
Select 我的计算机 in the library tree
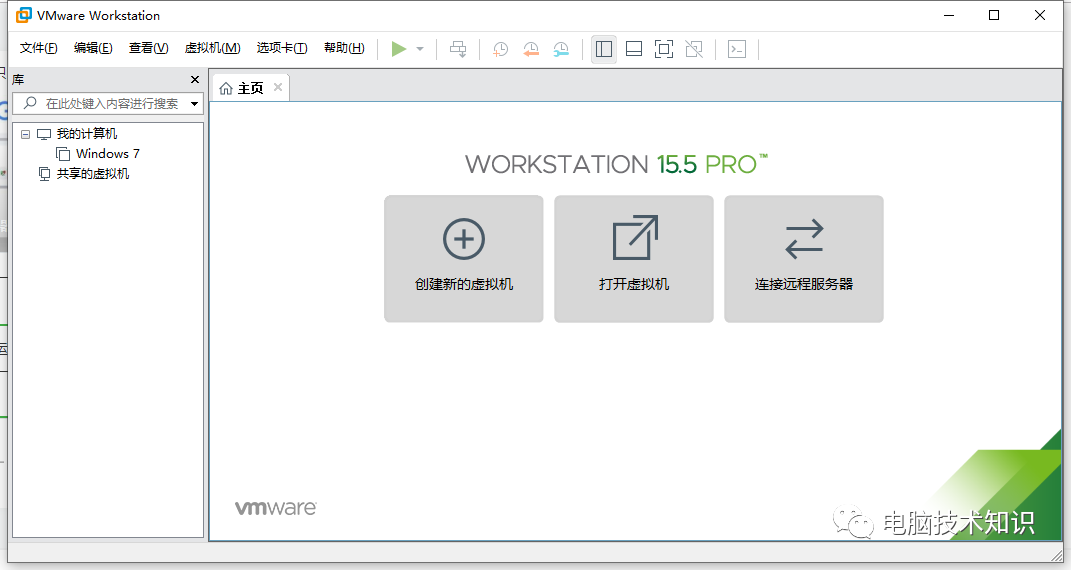(87, 134)
